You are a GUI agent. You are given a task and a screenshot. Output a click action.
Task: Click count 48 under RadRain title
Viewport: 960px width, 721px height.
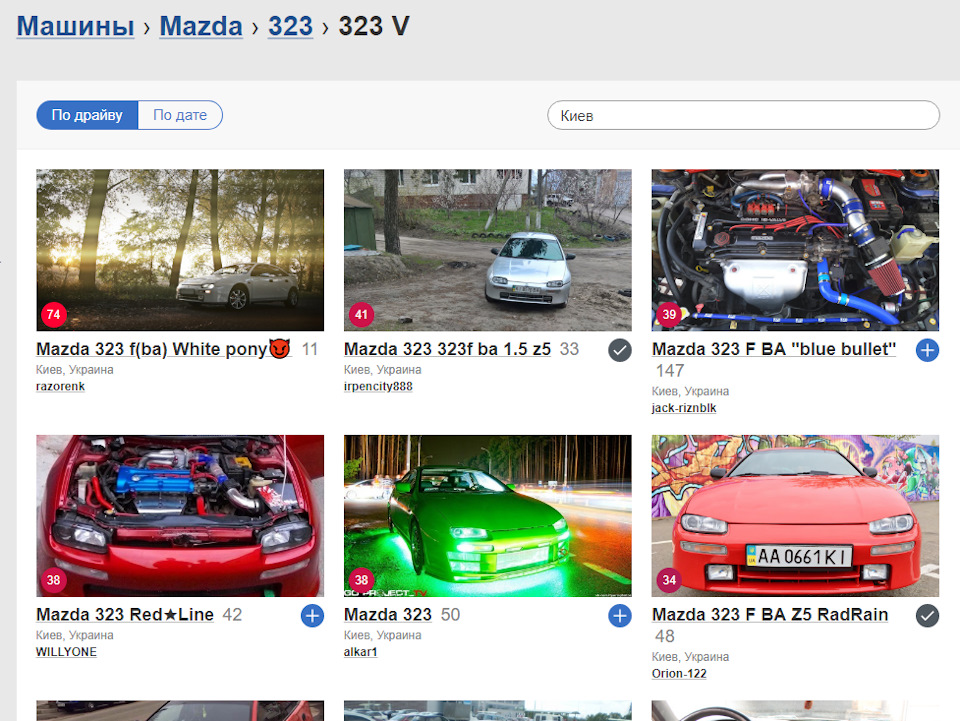point(665,637)
